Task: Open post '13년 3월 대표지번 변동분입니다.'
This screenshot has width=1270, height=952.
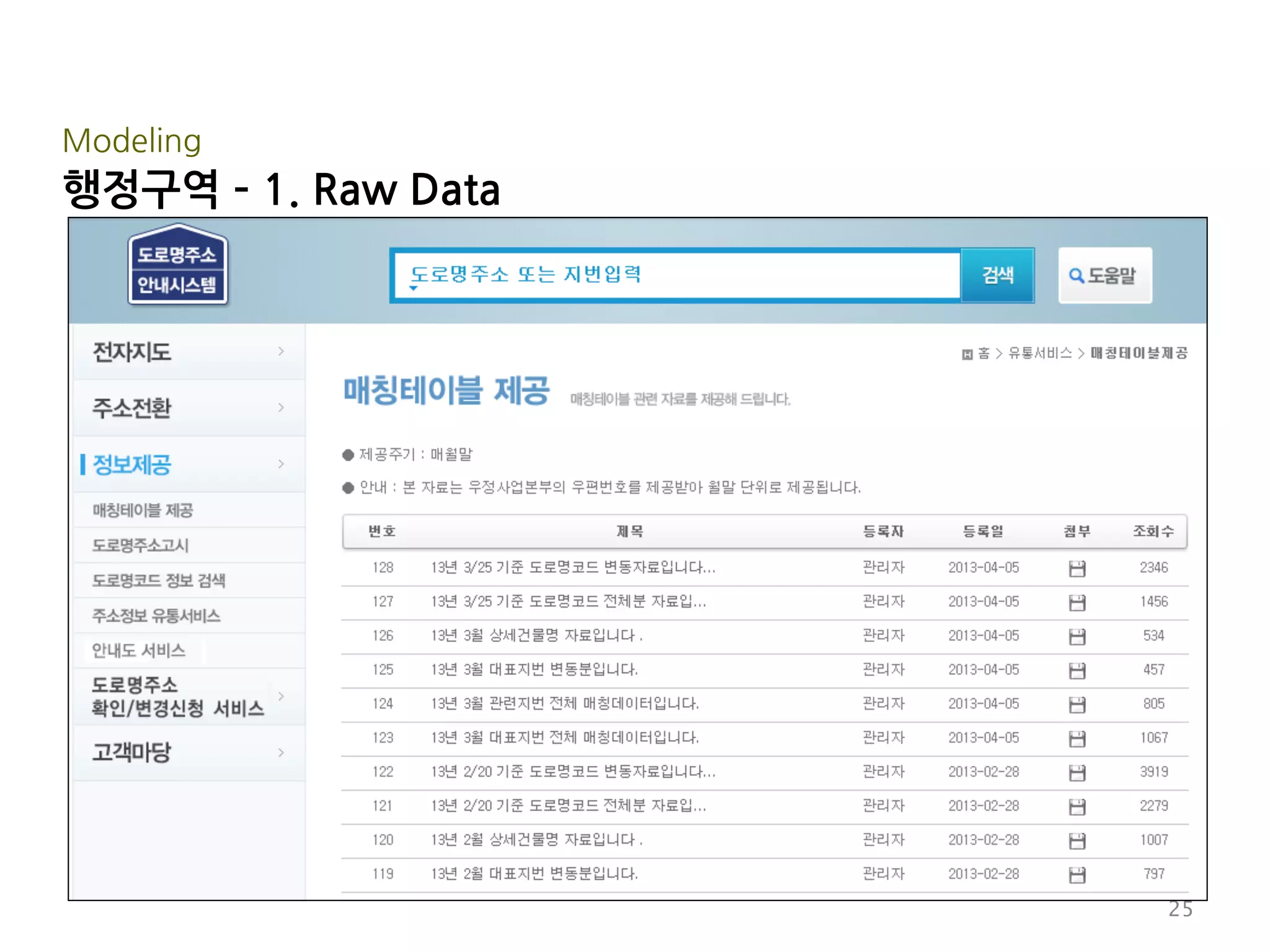Action: click(535, 670)
